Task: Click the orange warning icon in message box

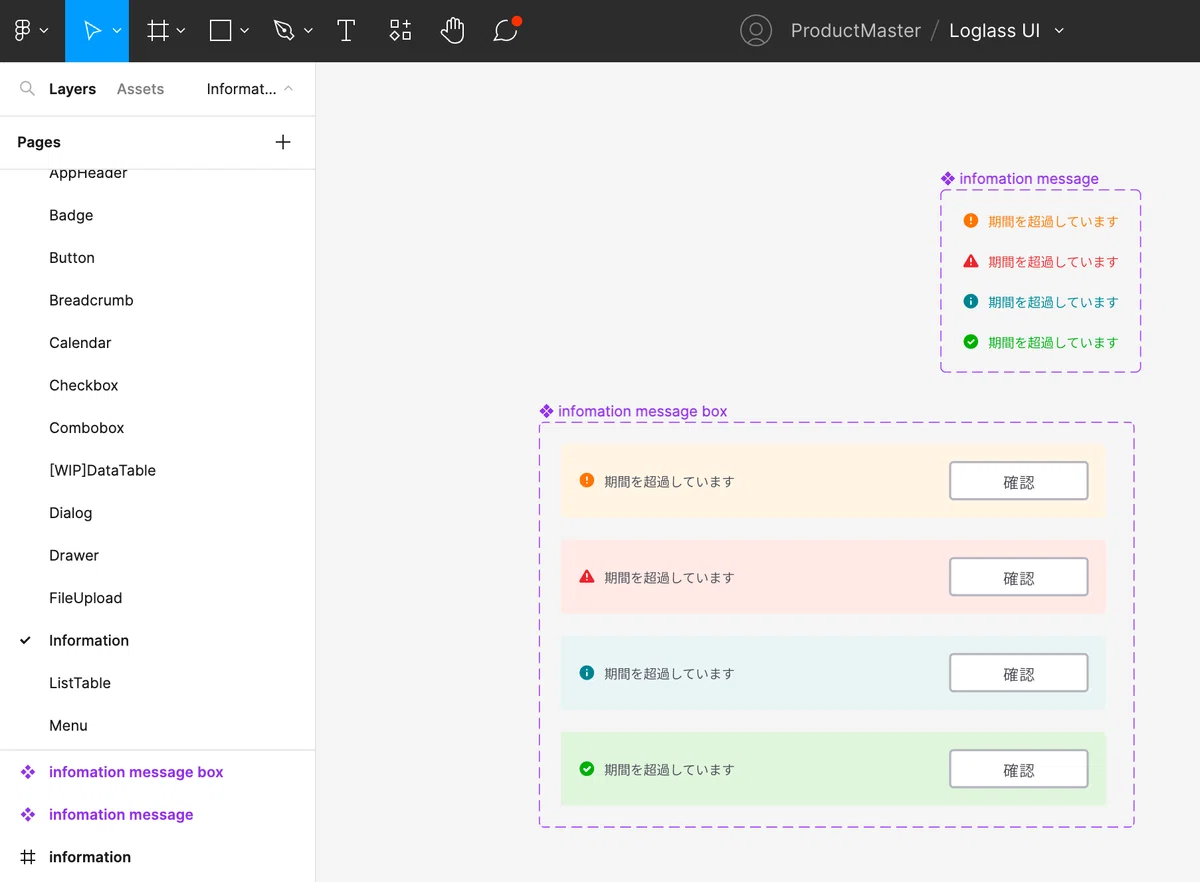Action: 587,480
